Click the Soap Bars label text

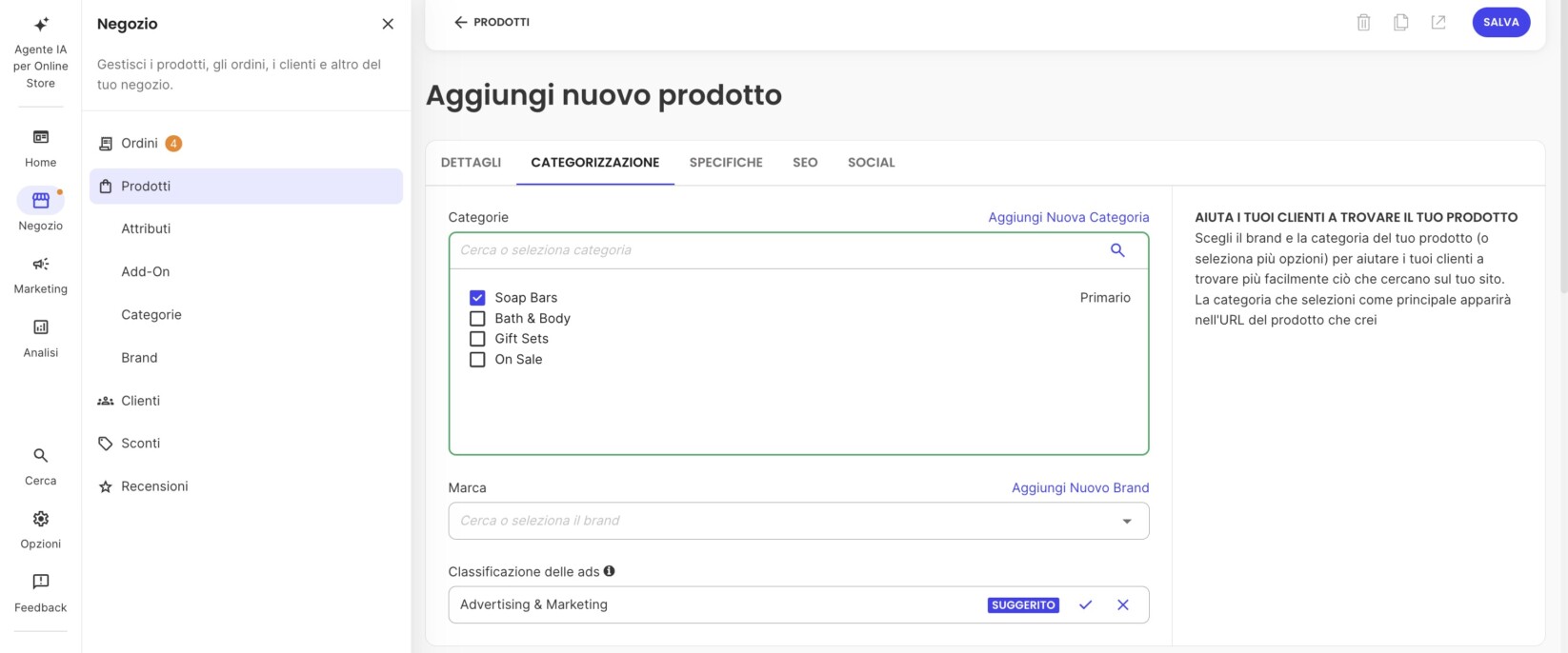point(526,298)
